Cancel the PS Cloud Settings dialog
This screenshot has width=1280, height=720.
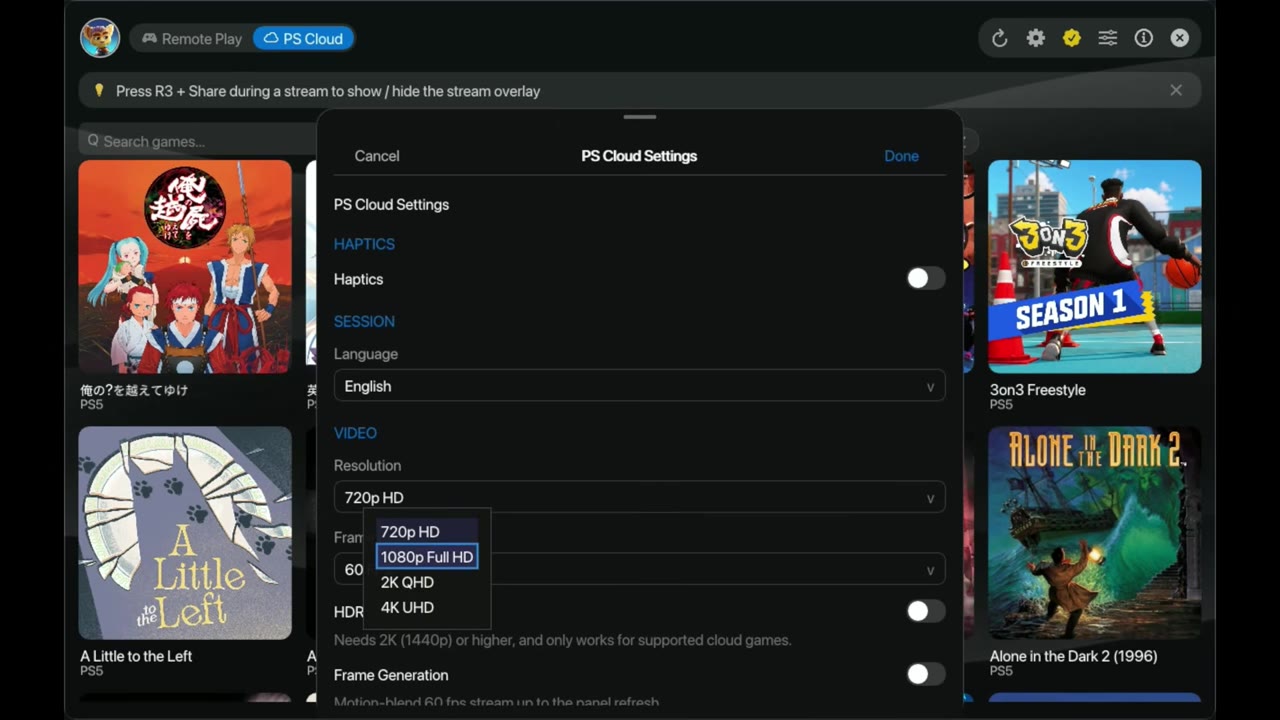point(377,156)
